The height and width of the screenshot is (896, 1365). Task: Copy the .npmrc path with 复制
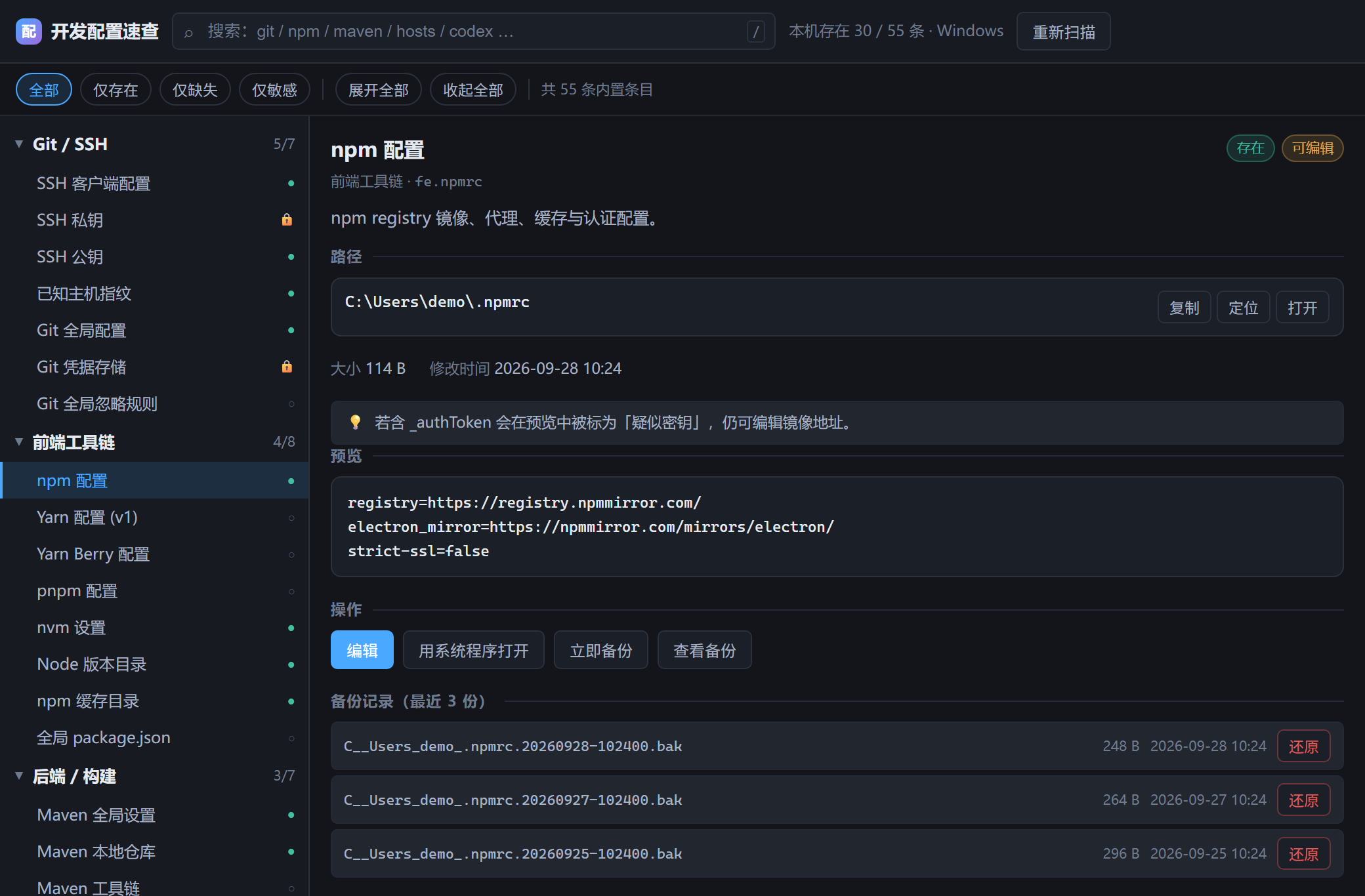[x=1185, y=307]
